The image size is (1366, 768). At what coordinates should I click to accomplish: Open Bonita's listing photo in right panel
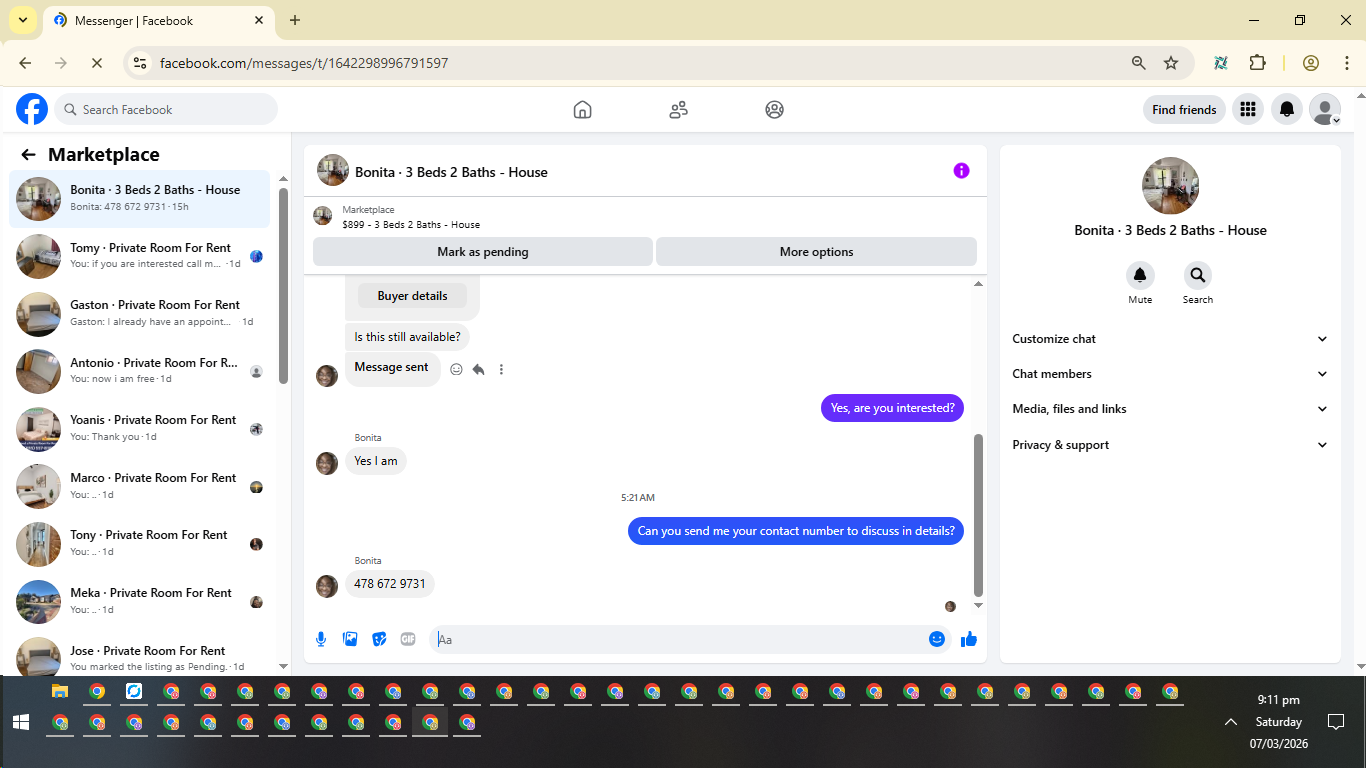click(x=1170, y=186)
